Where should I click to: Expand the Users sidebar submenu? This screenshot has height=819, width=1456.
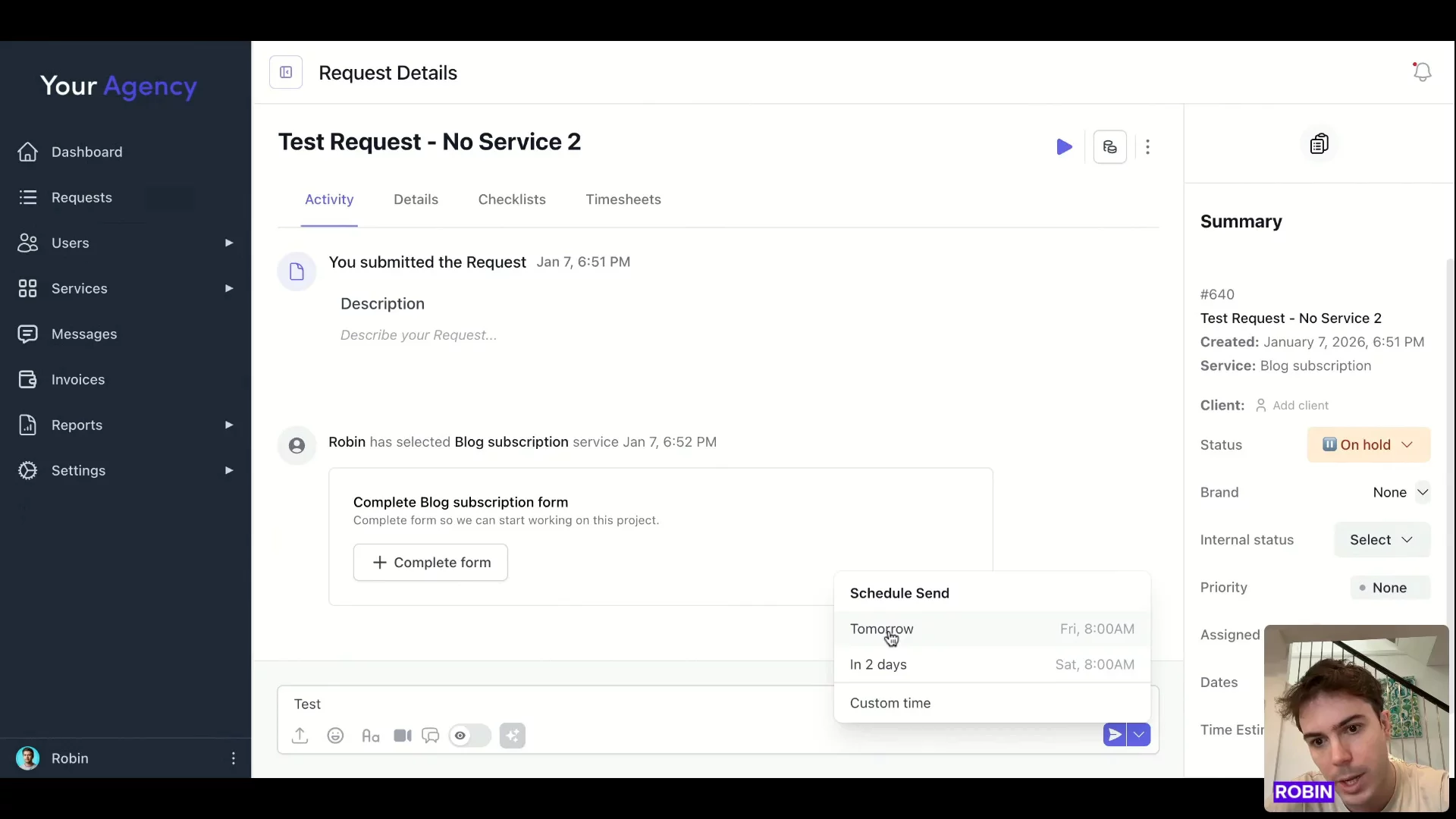(x=228, y=243)
